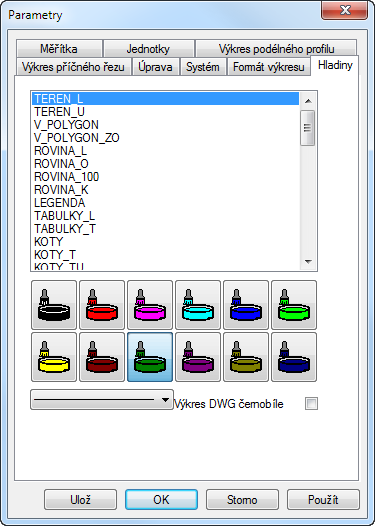The height and width of the screenshot is (526, 375).
Task: Select the TABULKY_T layer
Action: click(165, 229)
